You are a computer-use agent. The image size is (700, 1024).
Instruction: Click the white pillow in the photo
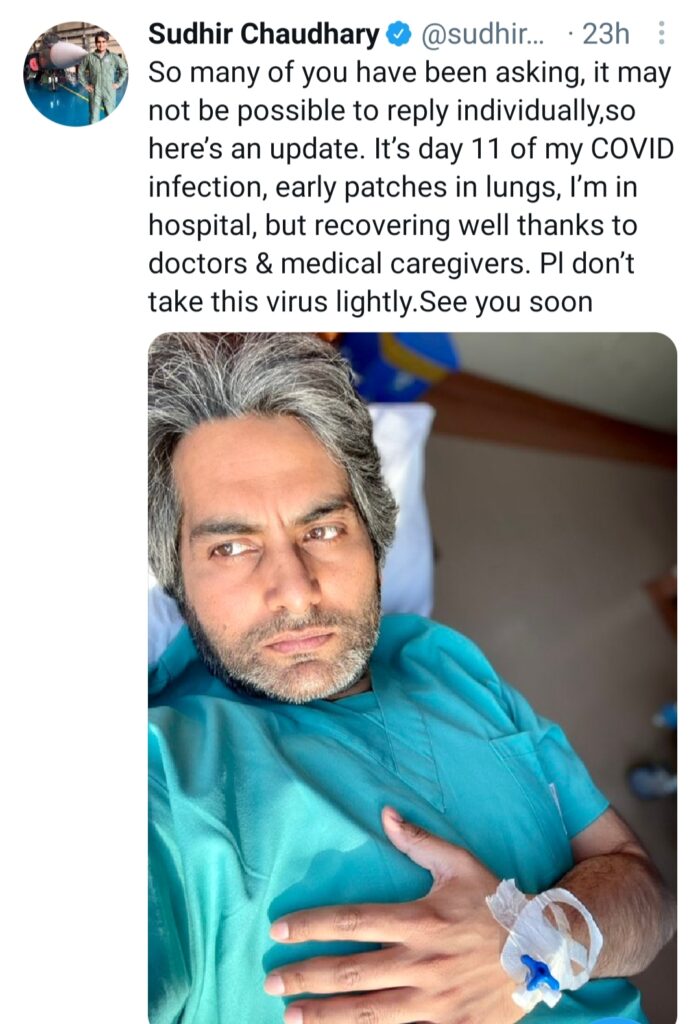click(x=404, y=510)
